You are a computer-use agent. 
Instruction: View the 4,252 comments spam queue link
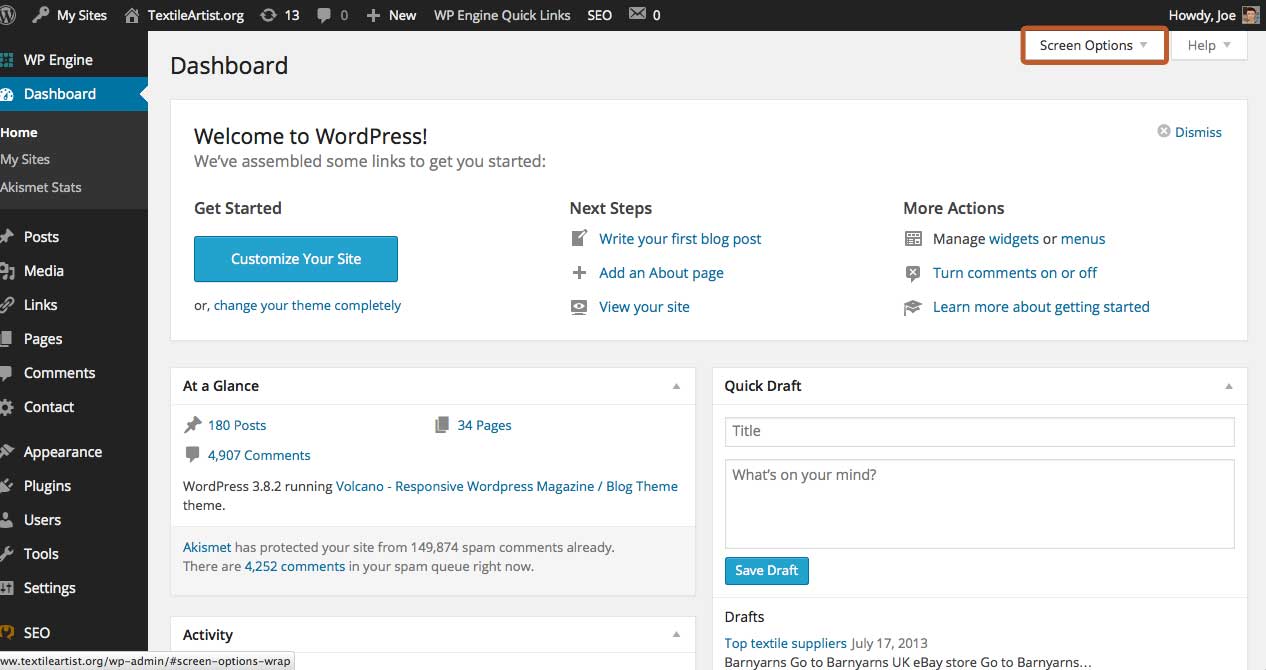(295, 566)
